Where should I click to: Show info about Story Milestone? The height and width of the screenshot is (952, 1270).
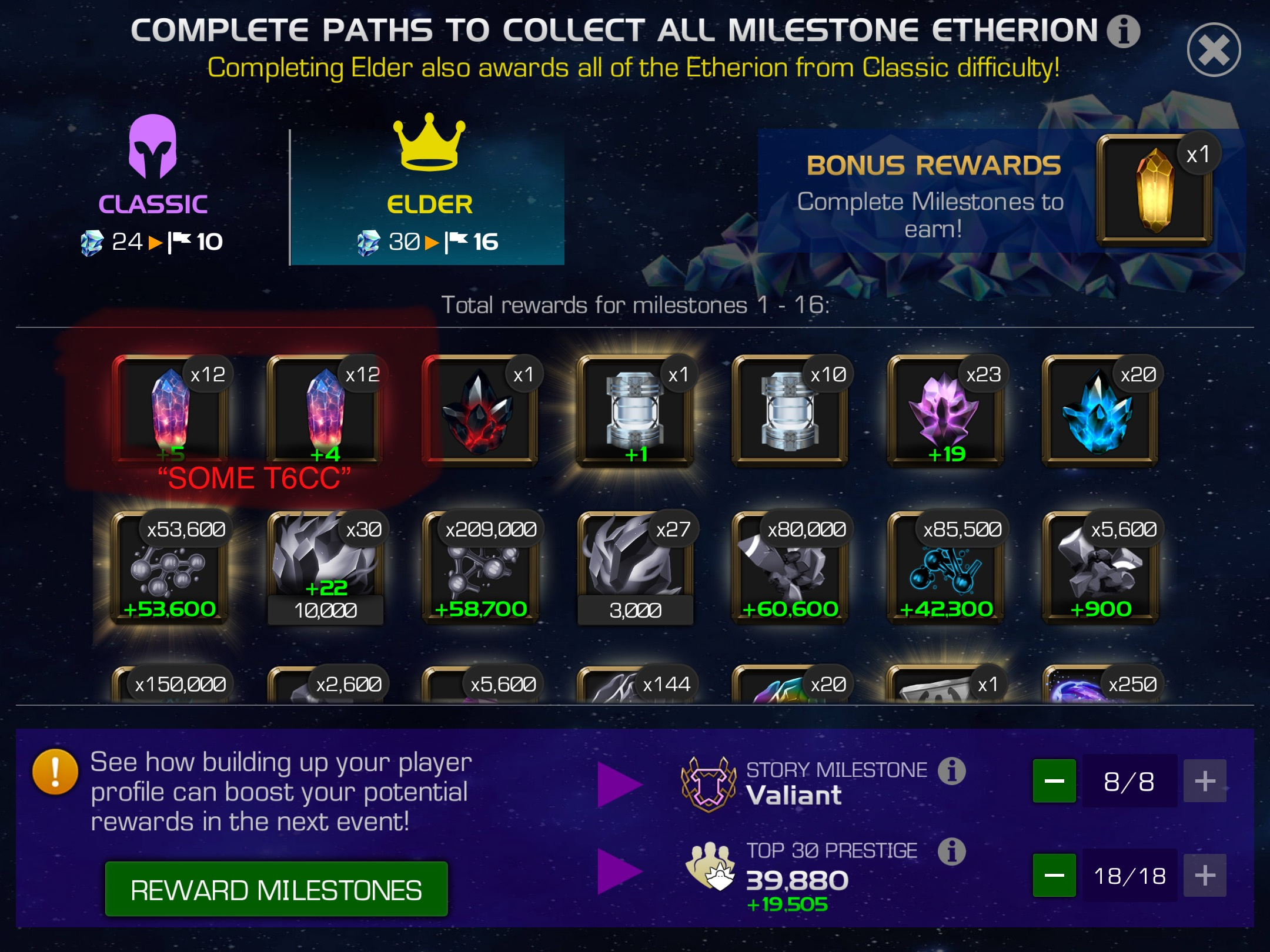tap(951, 770)
